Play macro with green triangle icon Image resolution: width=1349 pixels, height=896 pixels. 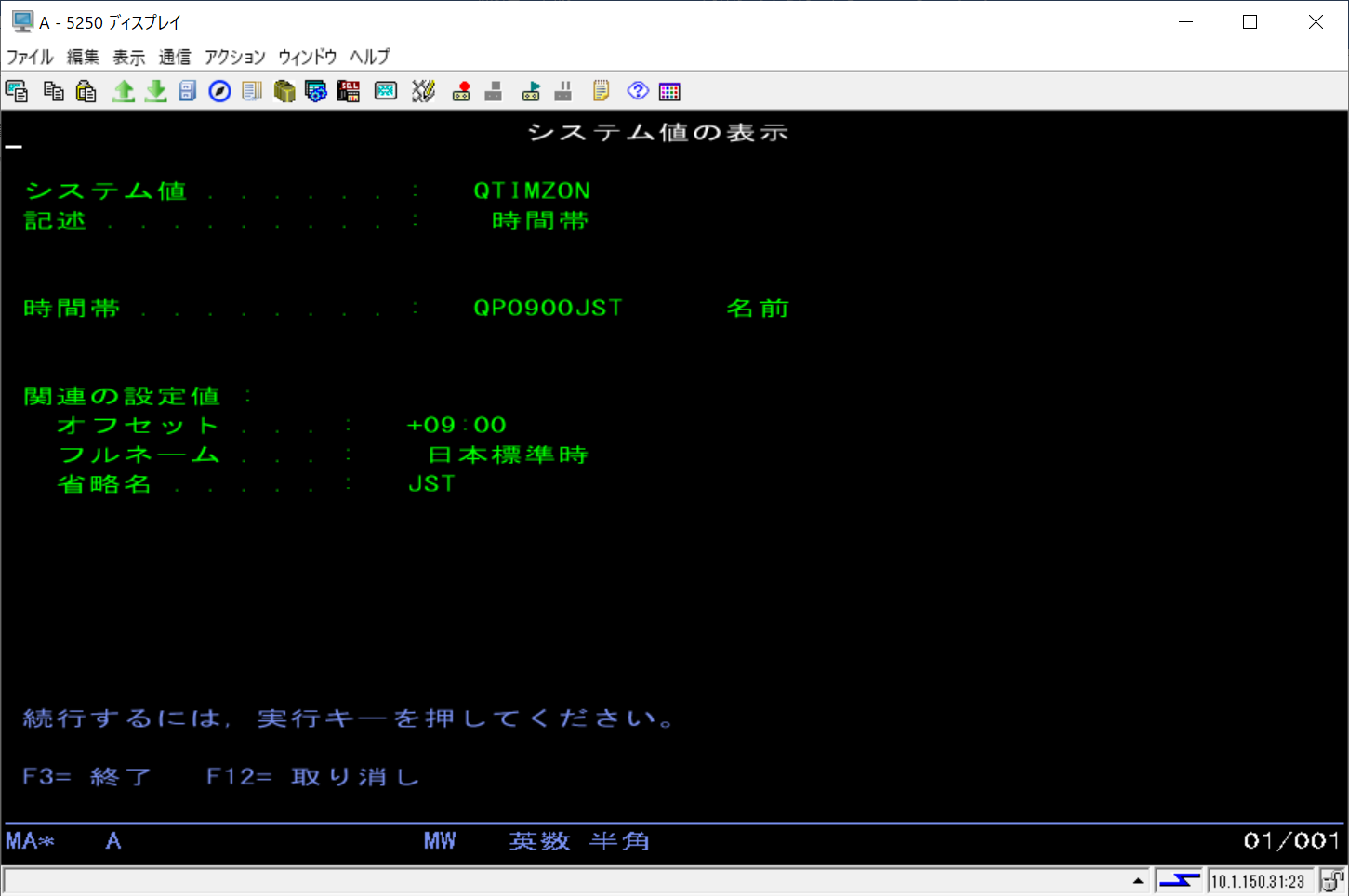click(531, 91)
